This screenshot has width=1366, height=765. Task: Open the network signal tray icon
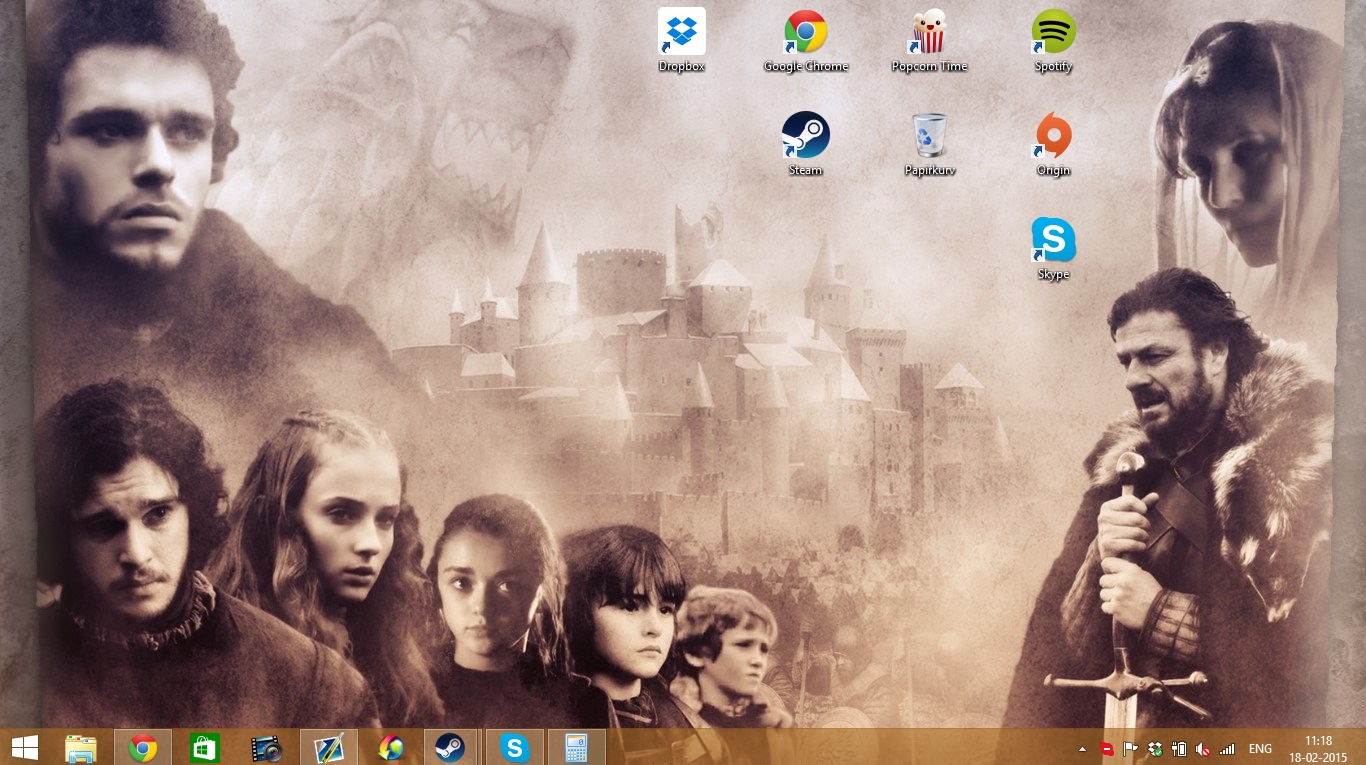click(1227, 748)
